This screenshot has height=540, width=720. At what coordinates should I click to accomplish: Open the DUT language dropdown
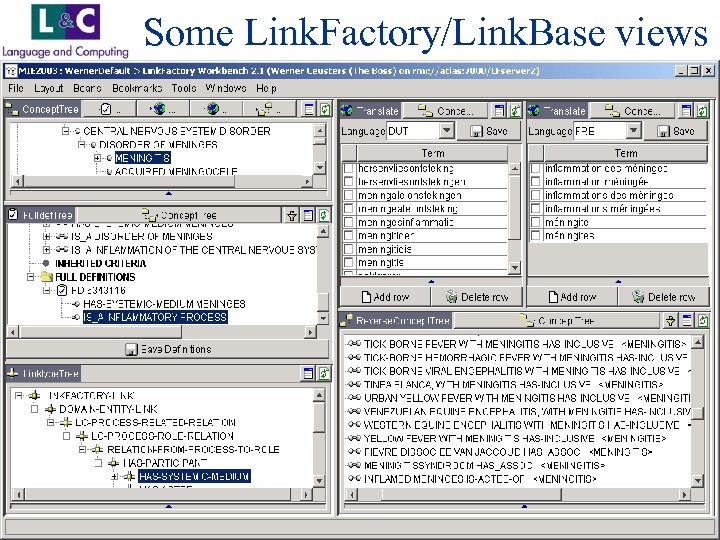click(x=446, y=131)
